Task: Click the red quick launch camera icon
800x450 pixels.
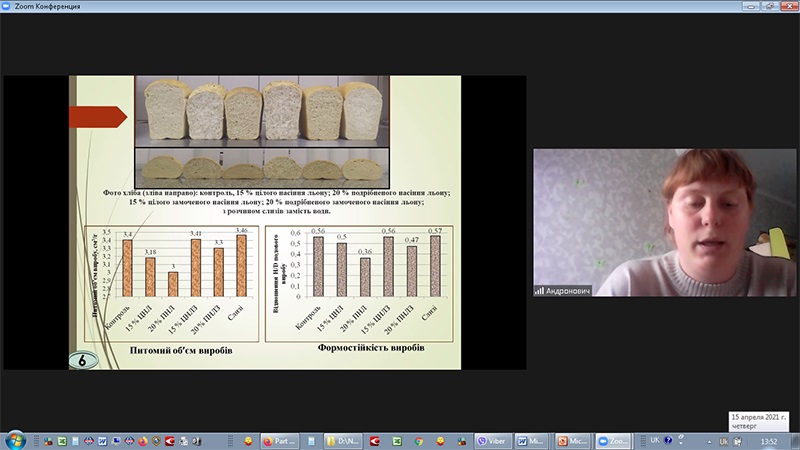Action: (x=169, y=441)
